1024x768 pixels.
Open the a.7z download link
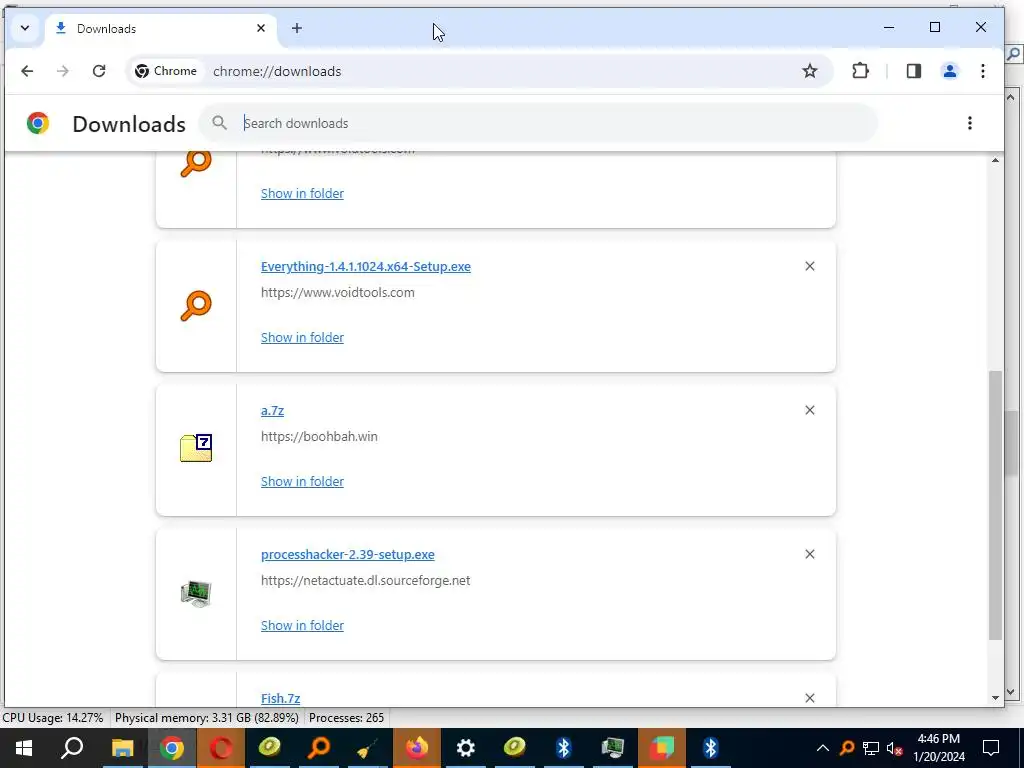pos(272,411)
